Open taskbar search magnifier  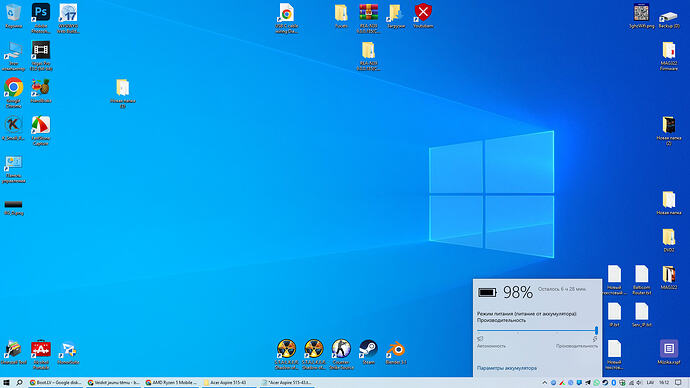point(19,383)
